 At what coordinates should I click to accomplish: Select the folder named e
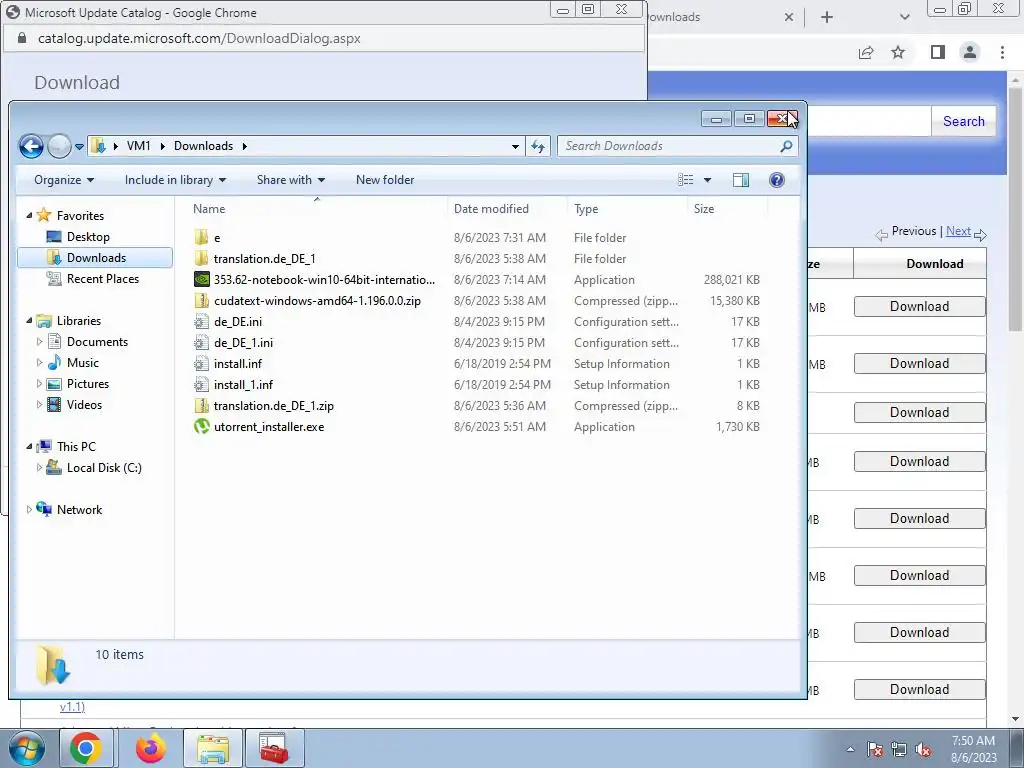(x=217, y=238)
